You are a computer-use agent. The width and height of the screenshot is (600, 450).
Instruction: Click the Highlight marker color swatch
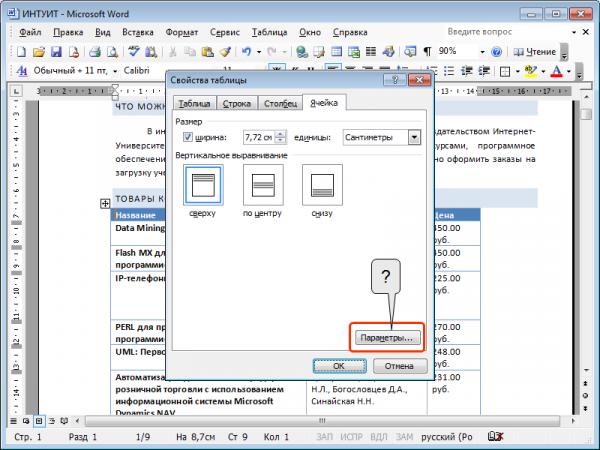[x=531, y=72]
